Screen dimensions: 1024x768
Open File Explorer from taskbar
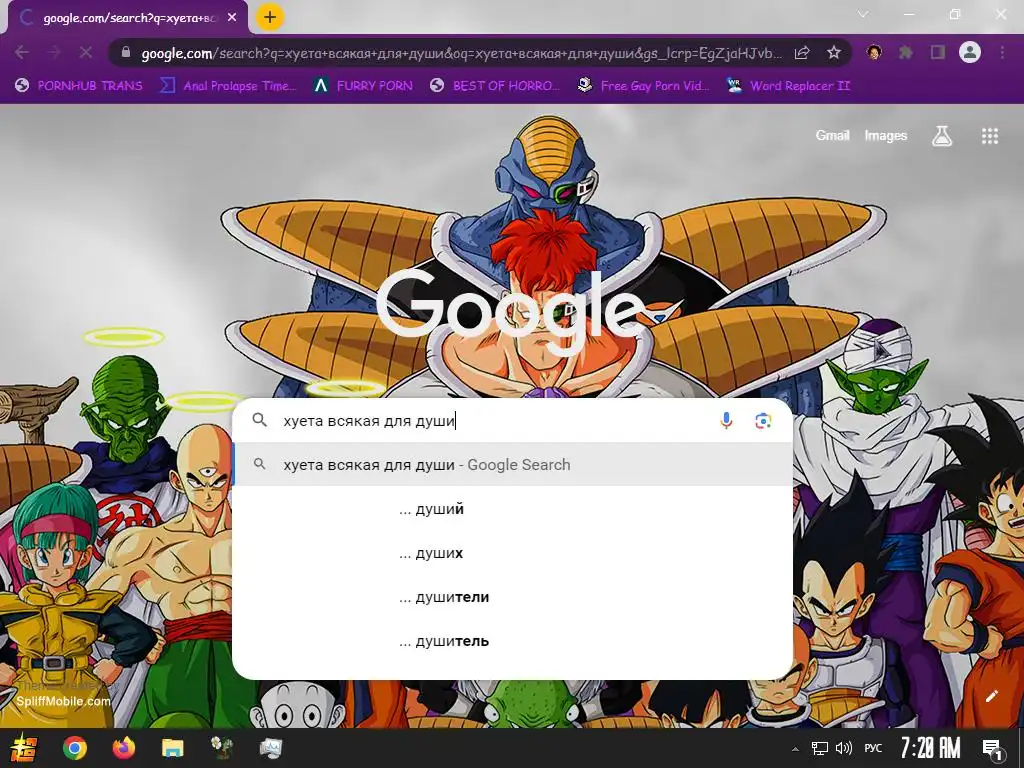click(x=172, y=748)
